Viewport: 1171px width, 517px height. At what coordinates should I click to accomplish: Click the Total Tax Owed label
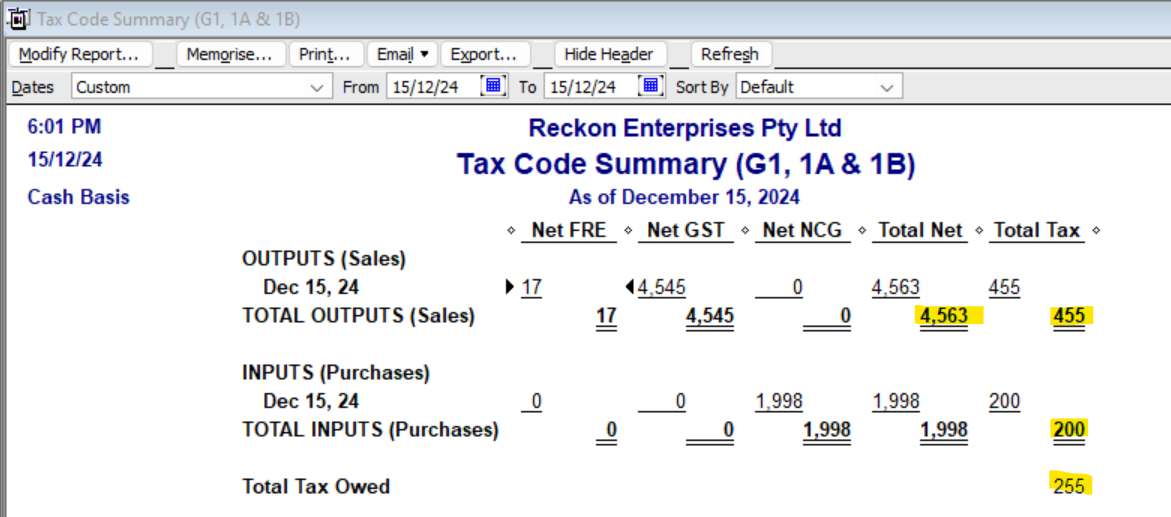tap(316, 487)
